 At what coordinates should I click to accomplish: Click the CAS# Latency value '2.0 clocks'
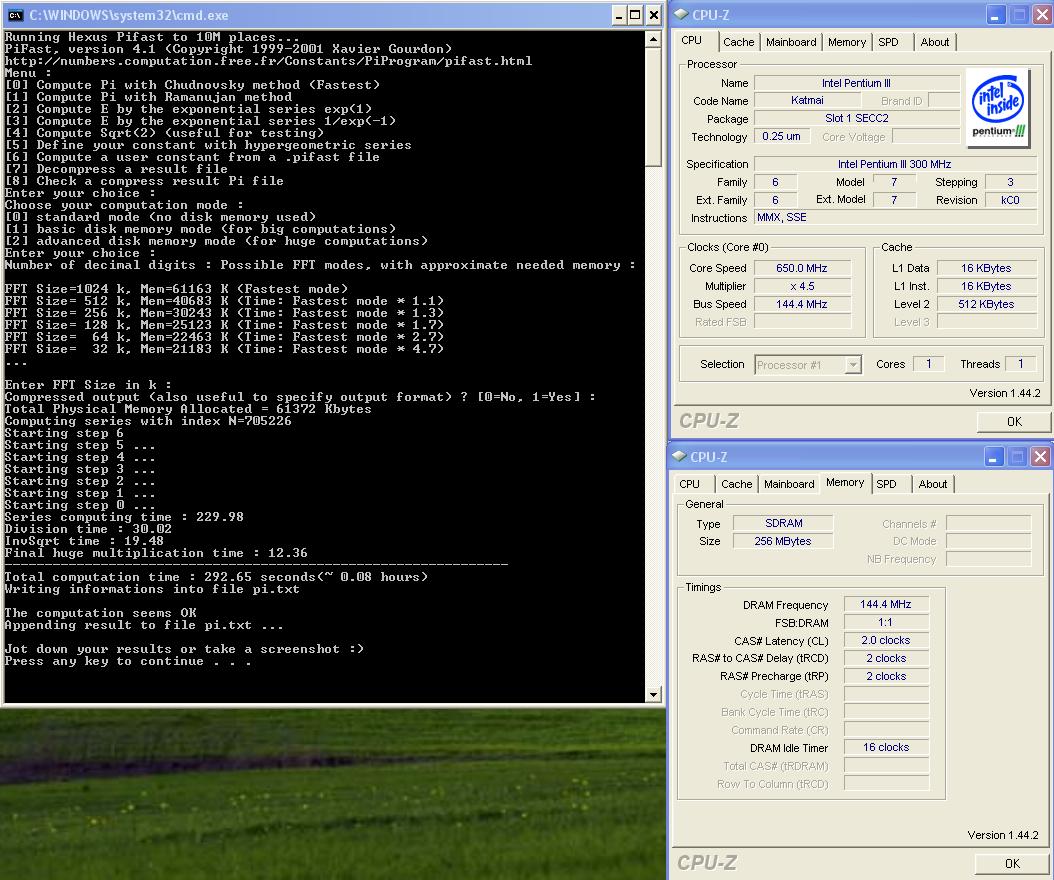[886, 641]
